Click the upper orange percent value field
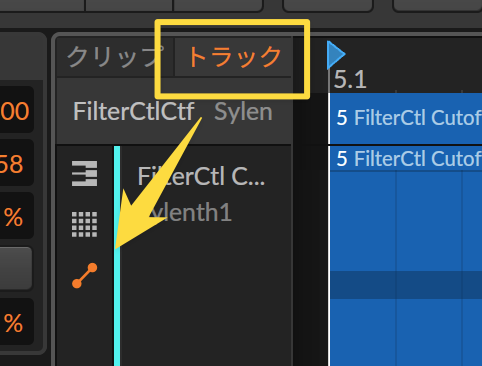 tap(16, 216)
